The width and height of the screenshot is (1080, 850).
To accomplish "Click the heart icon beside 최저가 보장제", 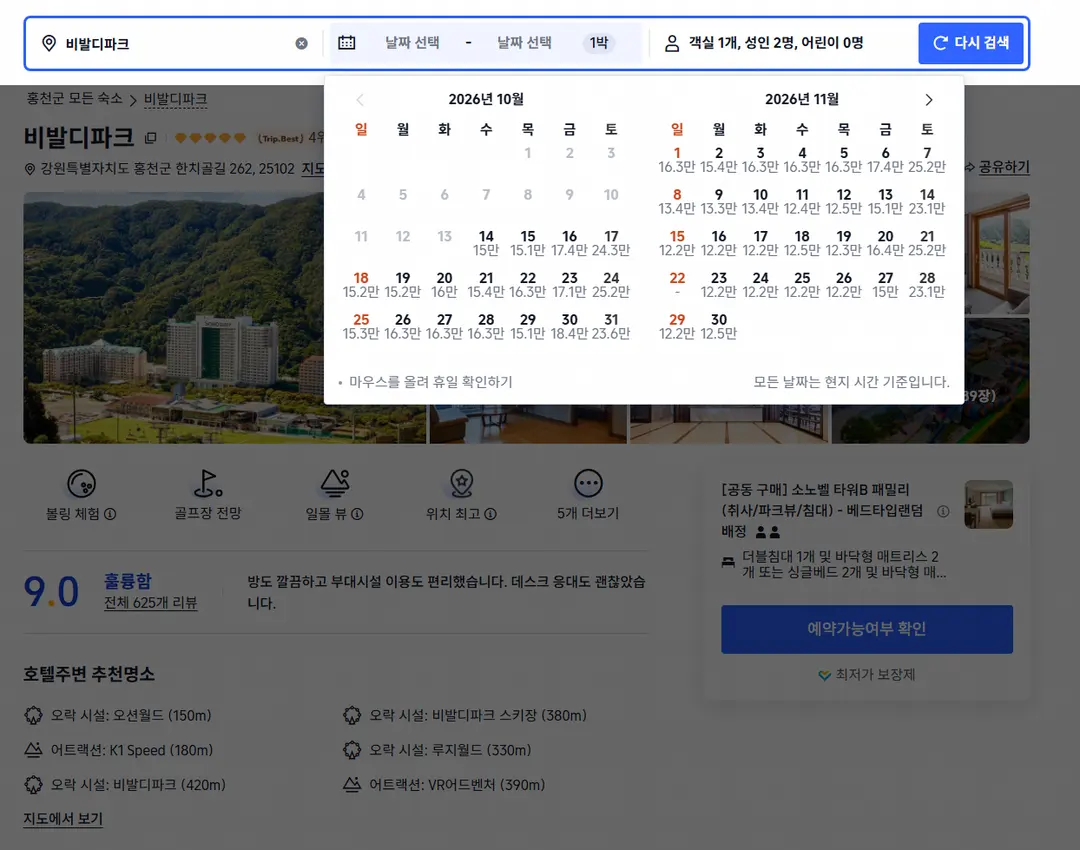I will coord(824,675).
